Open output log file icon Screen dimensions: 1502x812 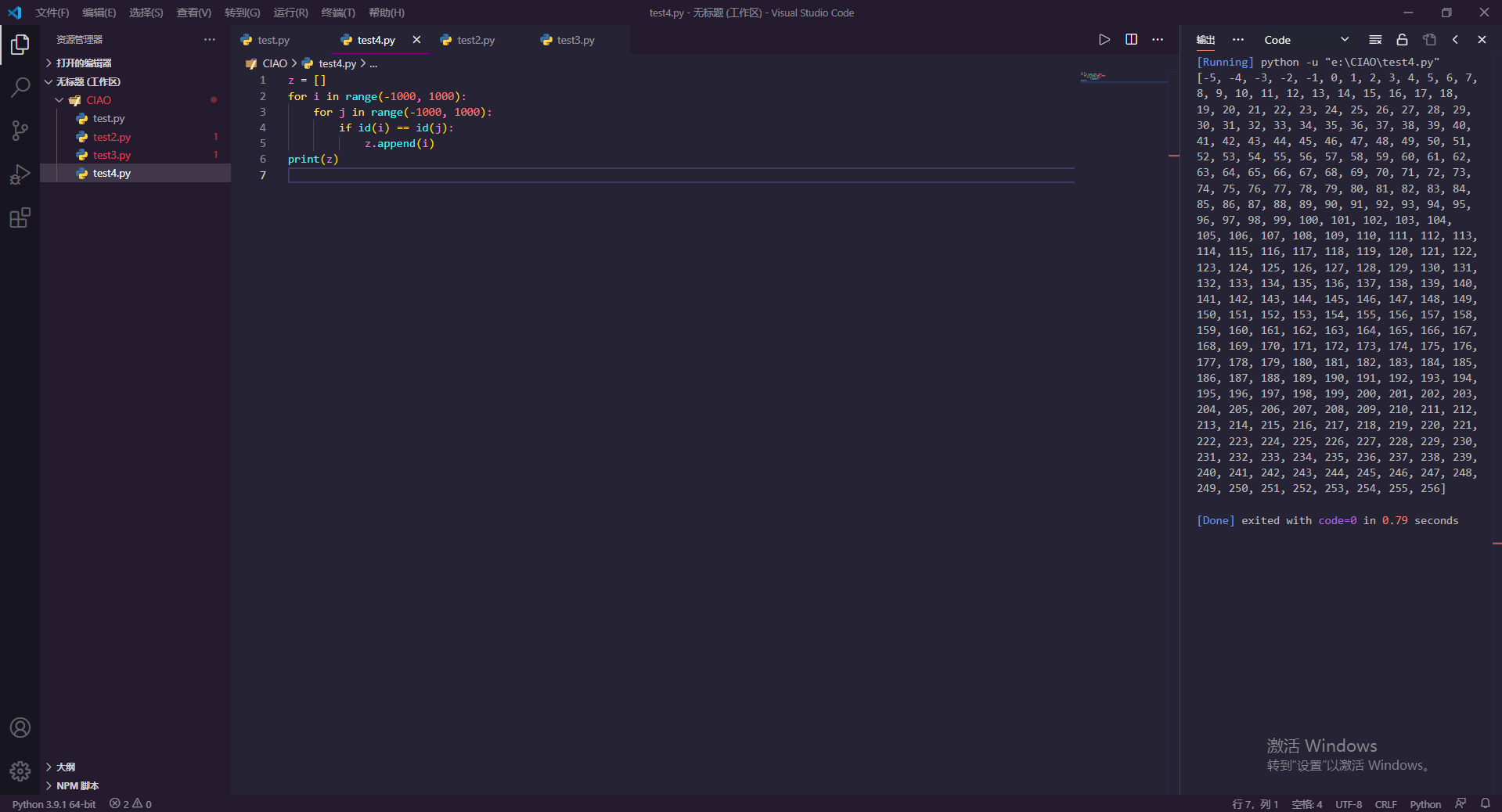tap(1429, 40)
